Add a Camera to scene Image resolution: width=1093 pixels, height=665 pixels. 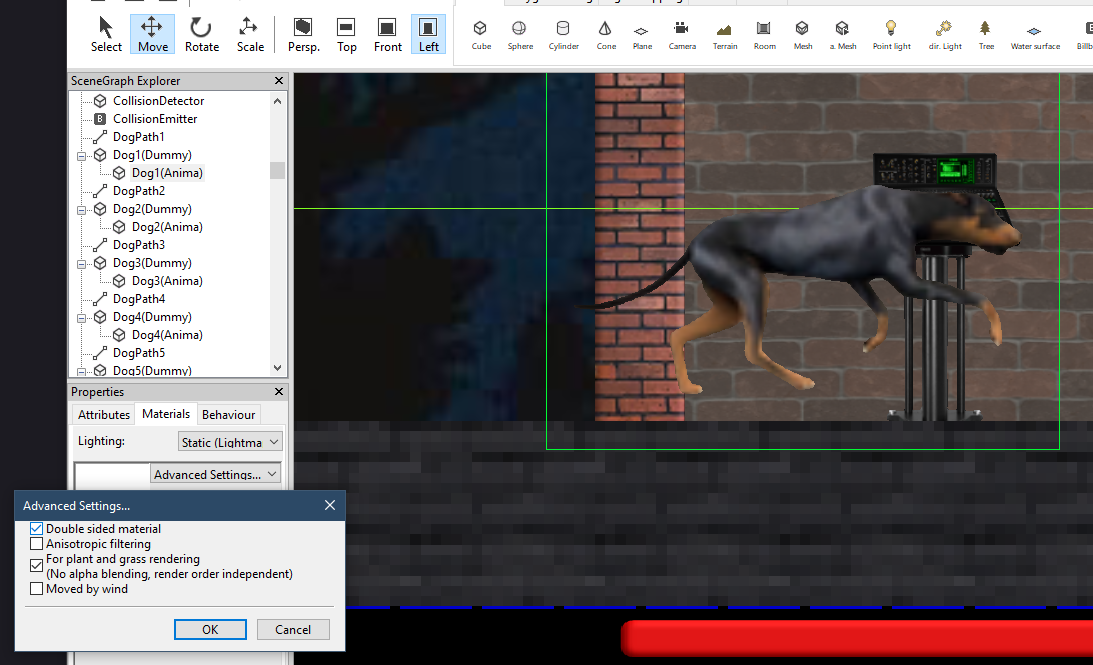[x=682, y=35]
